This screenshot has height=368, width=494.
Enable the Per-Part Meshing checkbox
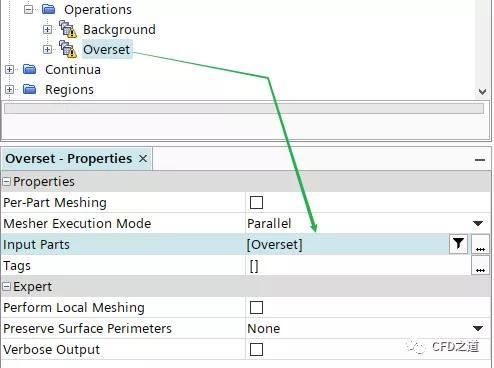tap(256, 202)
